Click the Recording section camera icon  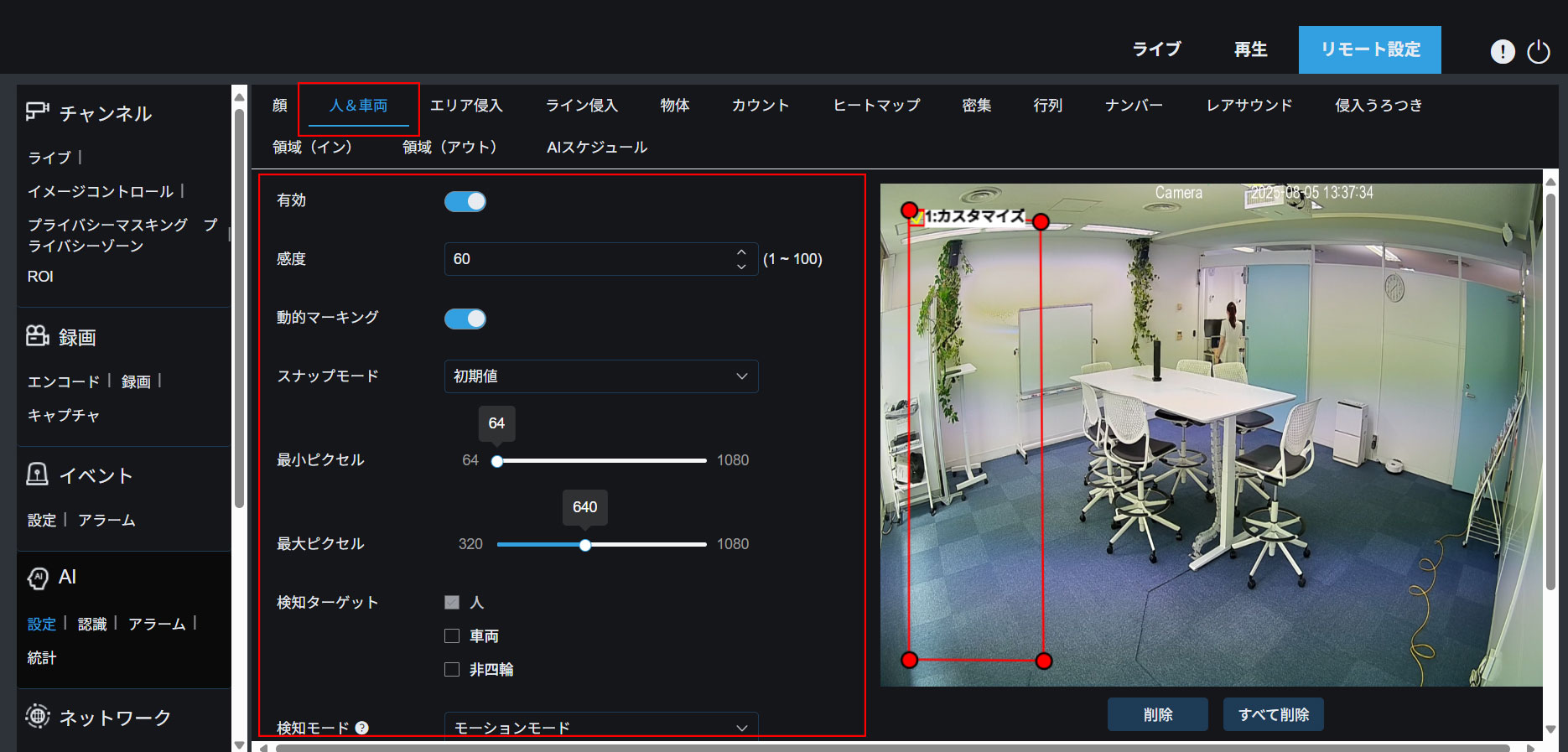pyautogui.click(x=38, y=336)
